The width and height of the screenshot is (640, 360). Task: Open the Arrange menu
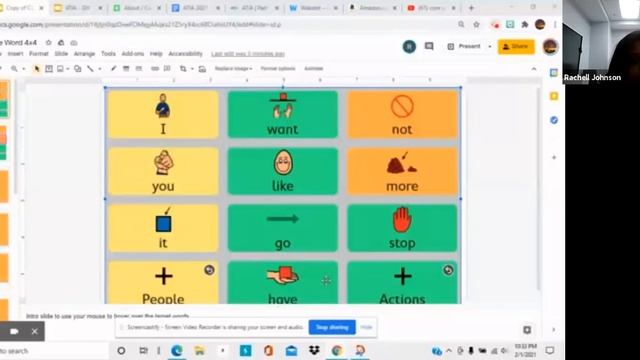84,54
